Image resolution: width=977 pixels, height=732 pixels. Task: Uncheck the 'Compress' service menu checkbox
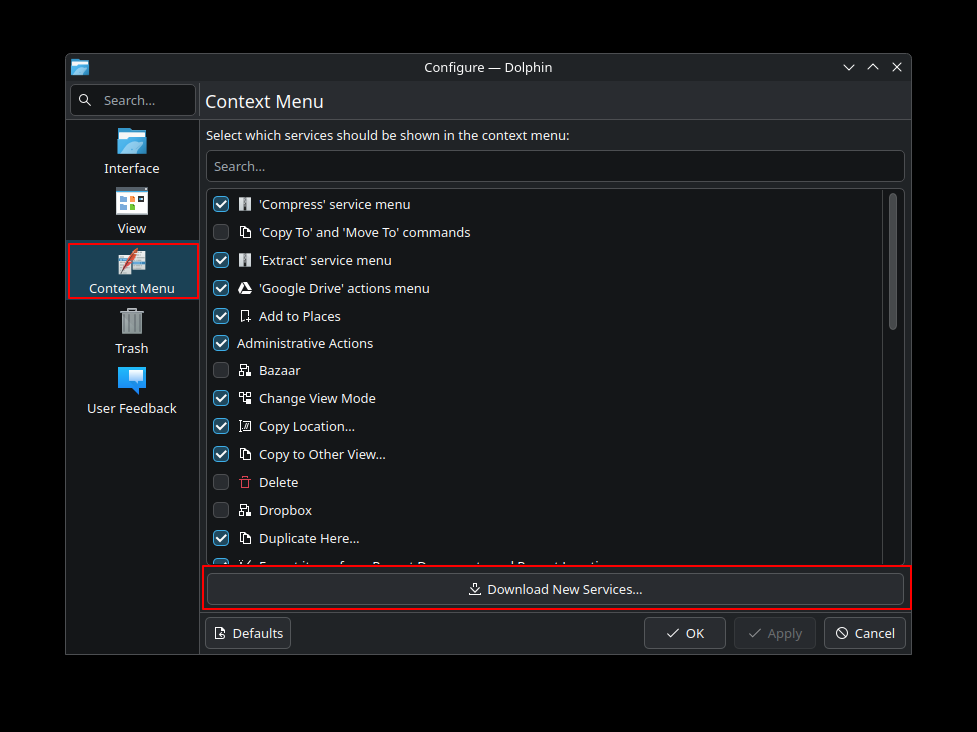pyautogui.click(x=221, y=204)
